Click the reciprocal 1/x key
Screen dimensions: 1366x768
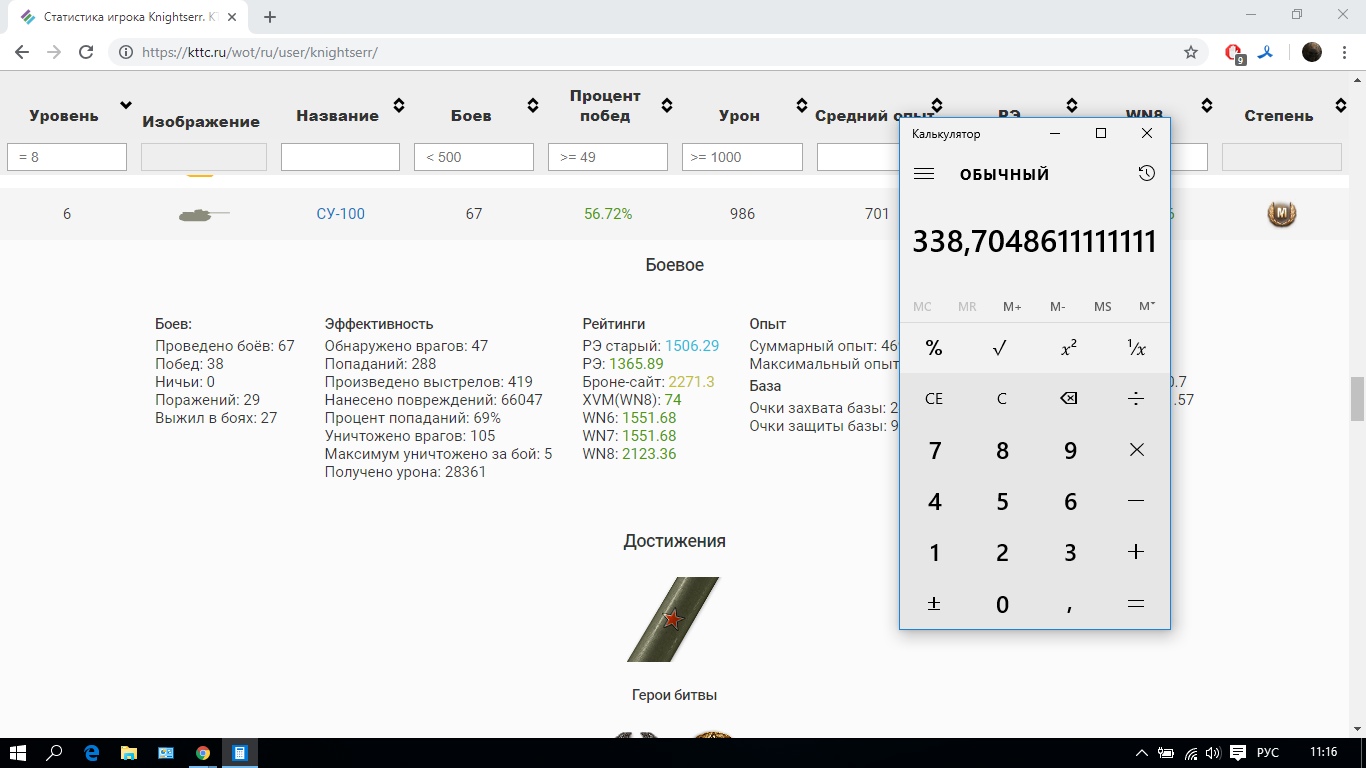click(x=1136, y=348)
